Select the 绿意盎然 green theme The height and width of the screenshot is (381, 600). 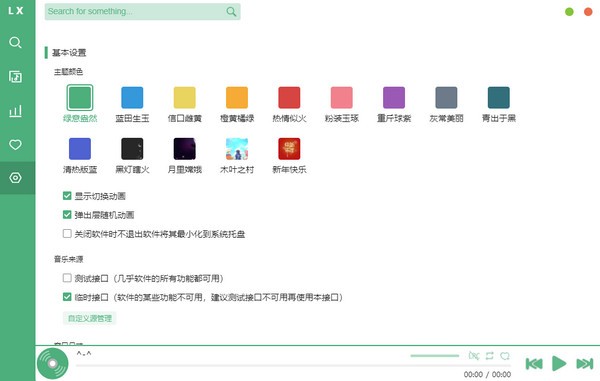pyautogui.click(x=80, y=98)
